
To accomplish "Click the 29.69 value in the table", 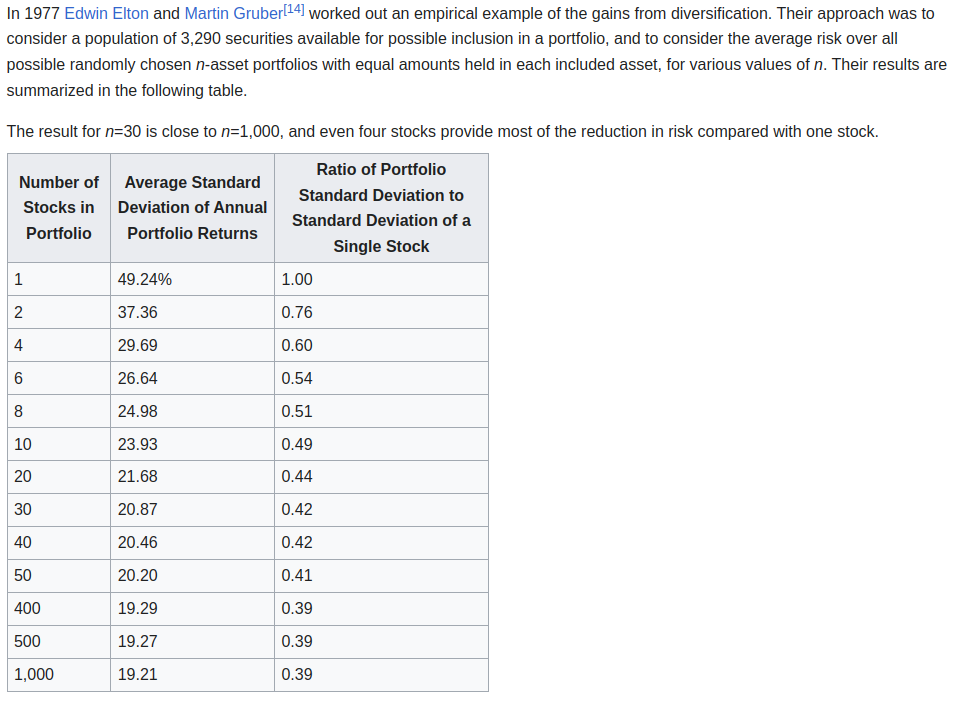I will coord(138,346).
